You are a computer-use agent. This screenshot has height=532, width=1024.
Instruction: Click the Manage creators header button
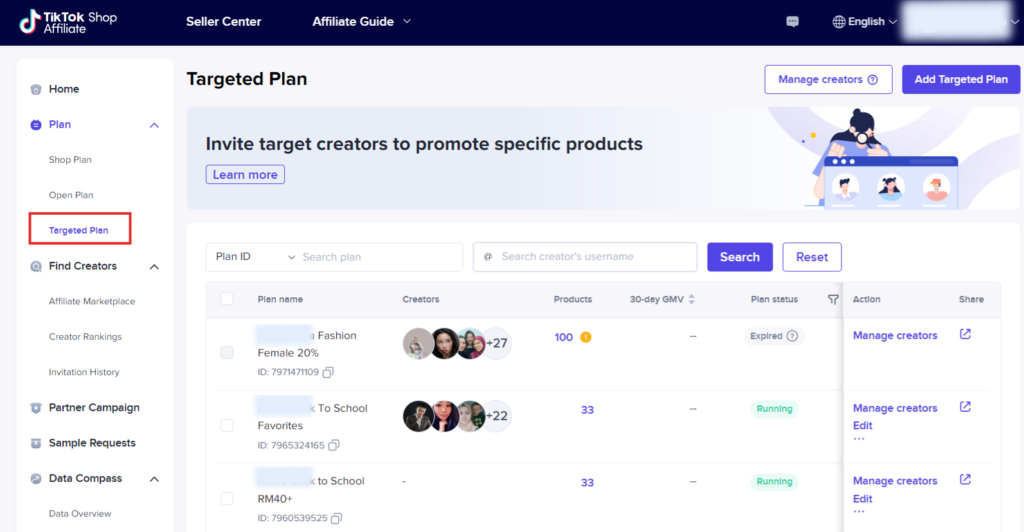pyautogui.click(x=828, y=80)
